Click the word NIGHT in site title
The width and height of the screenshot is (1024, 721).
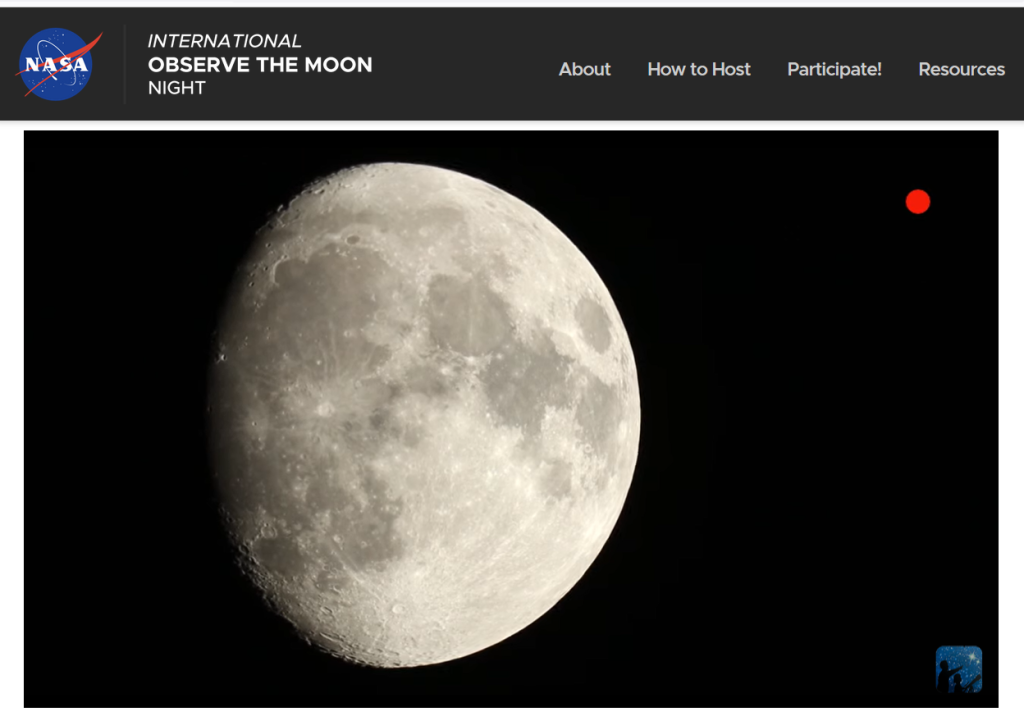tap(176, 88)
